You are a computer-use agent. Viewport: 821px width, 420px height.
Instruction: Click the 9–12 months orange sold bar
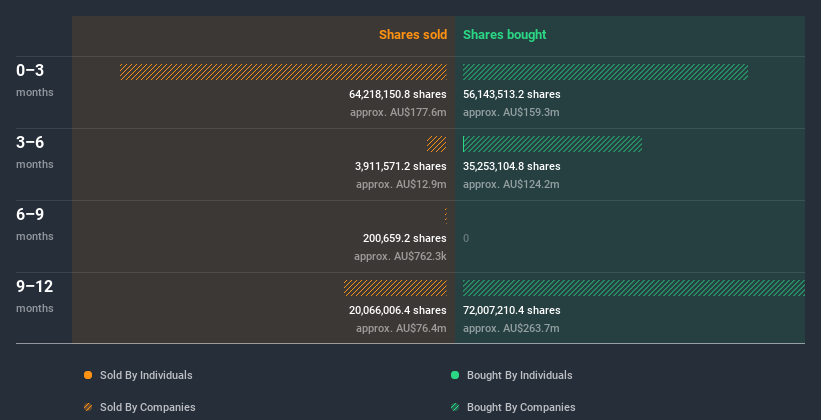[395, 288]
